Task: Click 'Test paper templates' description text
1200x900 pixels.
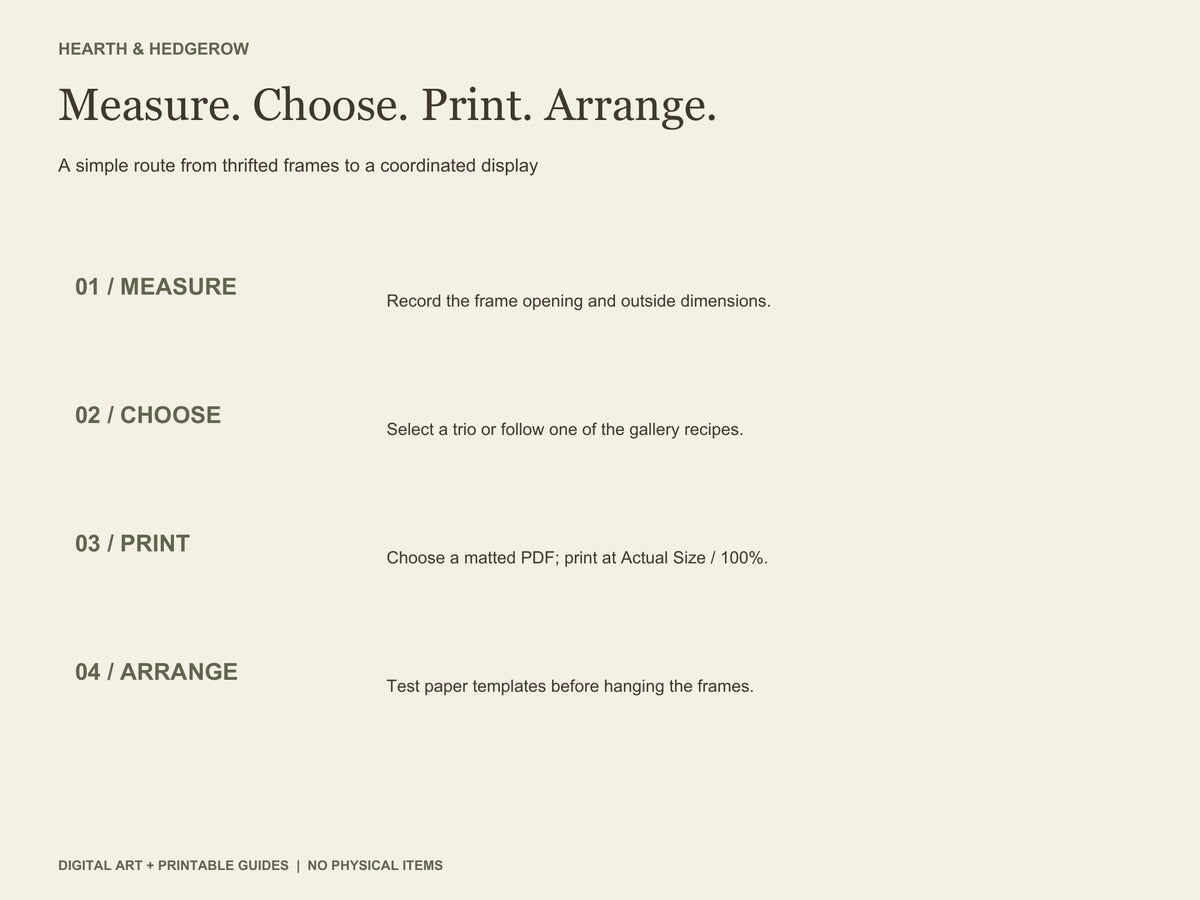Action: [x=570, y=687]
